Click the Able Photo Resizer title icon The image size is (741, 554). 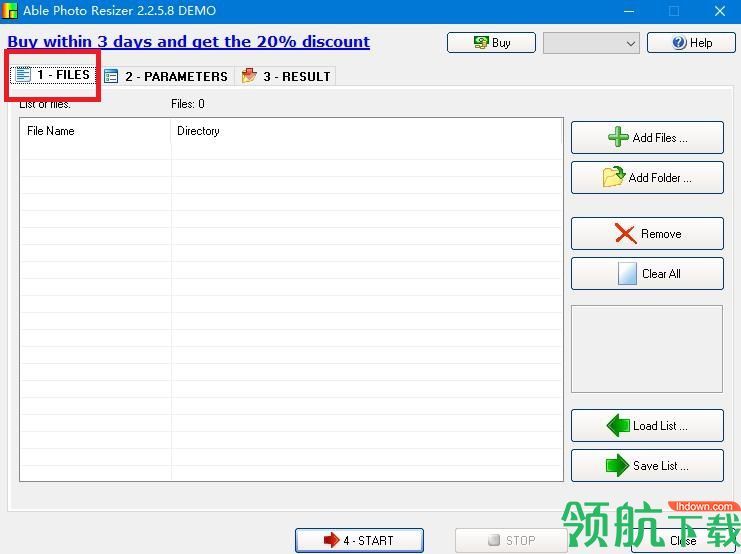click(9, 10)
